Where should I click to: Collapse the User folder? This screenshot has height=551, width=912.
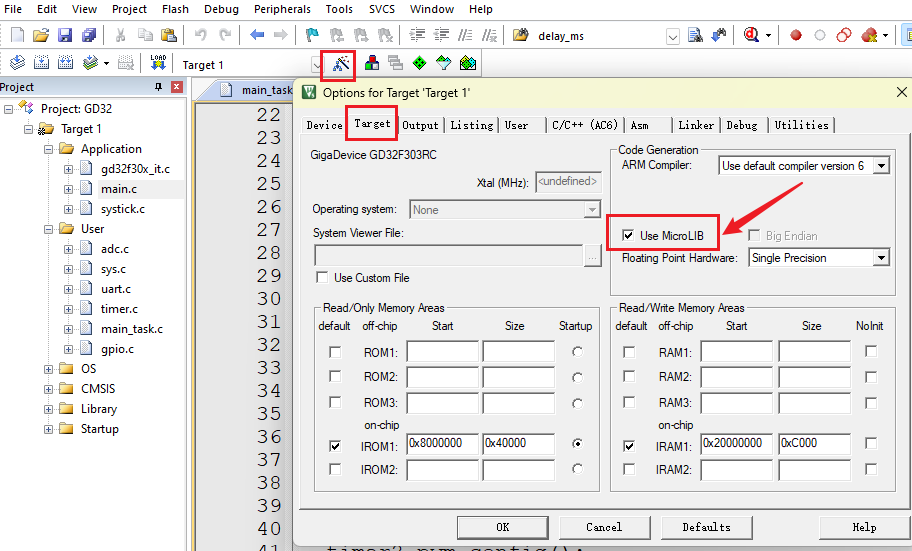48,229
